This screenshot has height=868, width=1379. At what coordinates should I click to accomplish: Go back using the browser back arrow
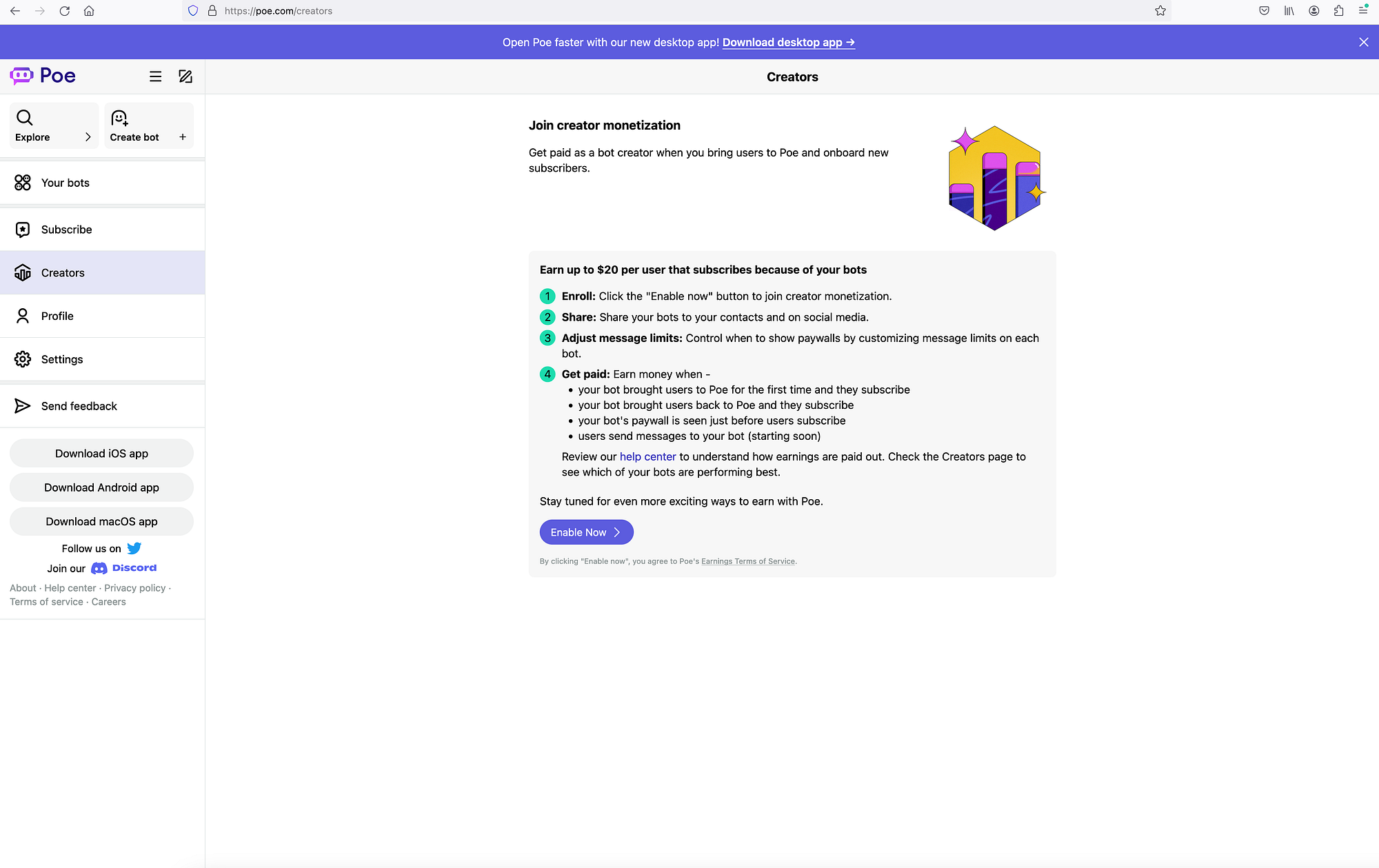pyautogui.click(x=15, y=11)
